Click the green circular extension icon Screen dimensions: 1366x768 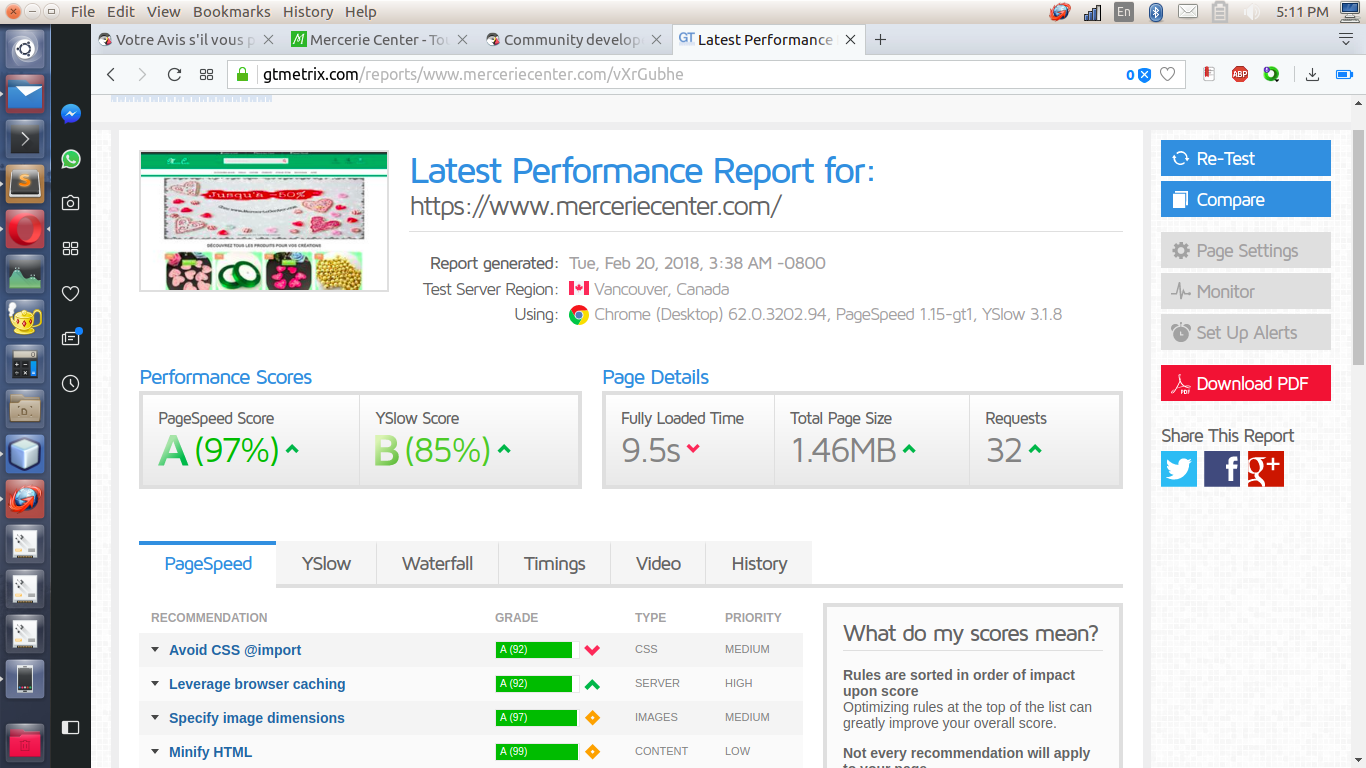[x=1271, y=74]
